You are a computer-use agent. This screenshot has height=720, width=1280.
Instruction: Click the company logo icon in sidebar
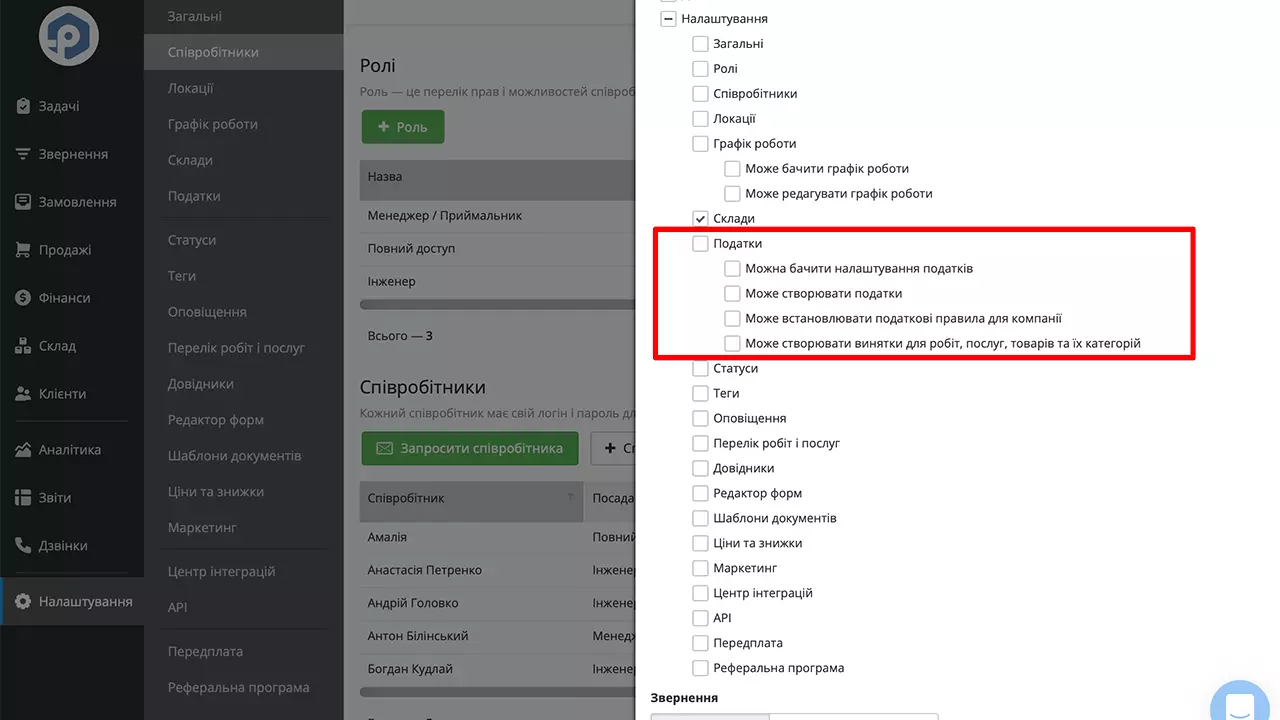(x=69, y=36)
